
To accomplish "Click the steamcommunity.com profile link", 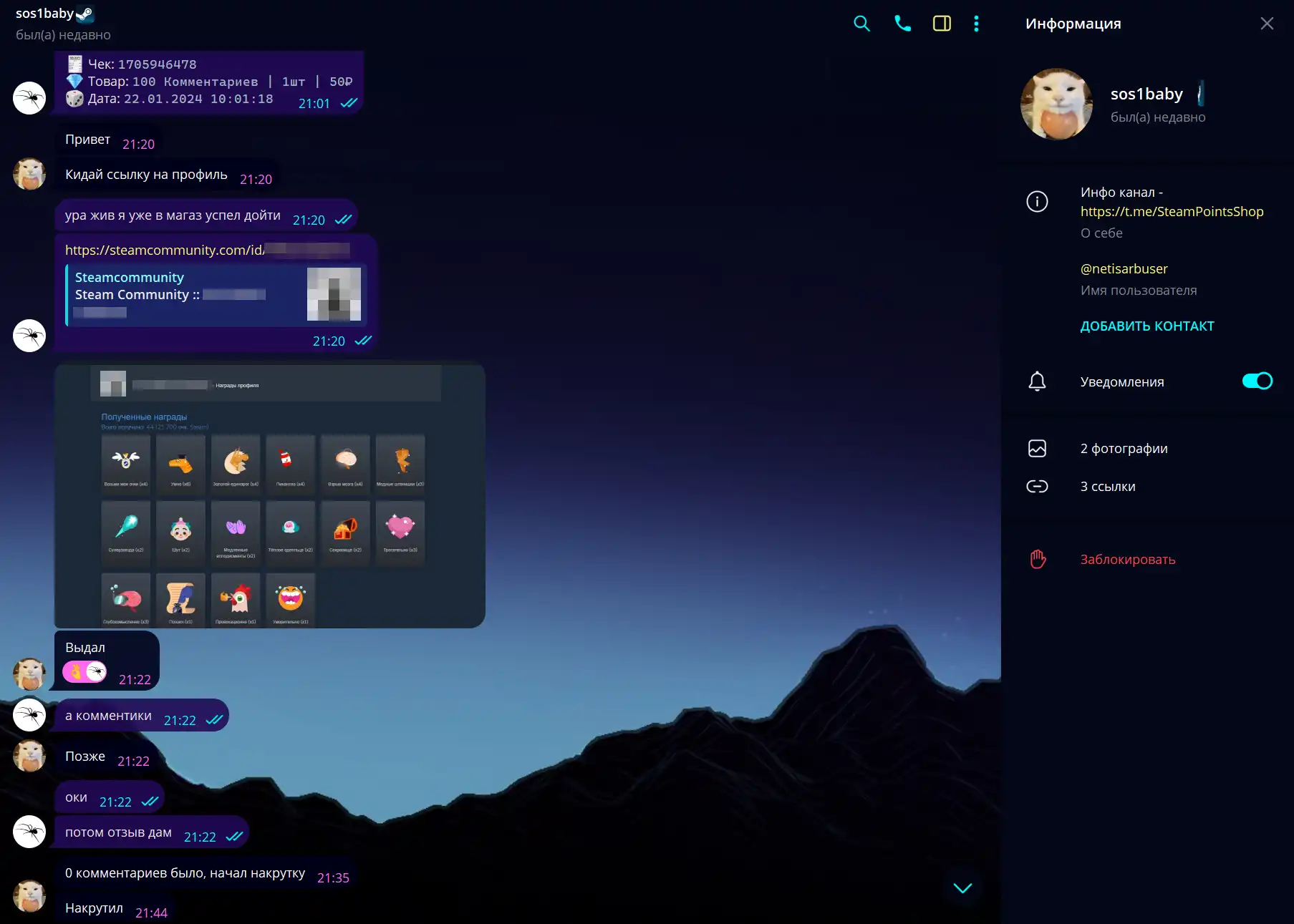I will [x=165, y=250].
